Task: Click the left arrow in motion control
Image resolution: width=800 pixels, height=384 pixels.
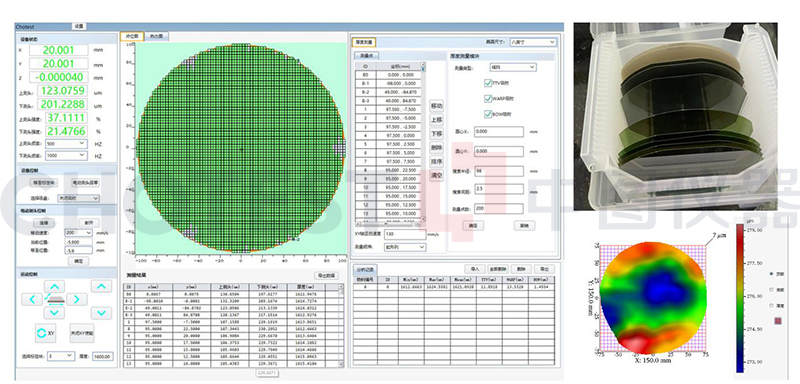Action: click(x=32, y=299)
